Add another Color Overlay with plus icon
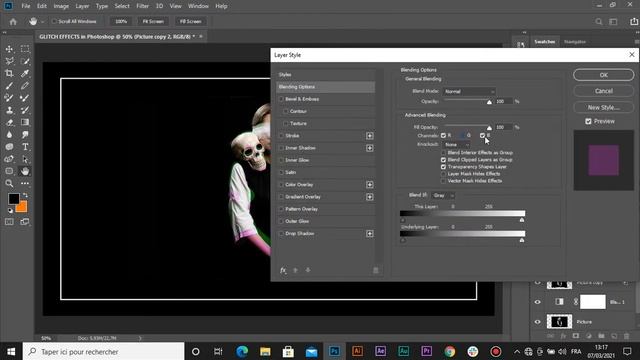The image size is (640, 360). pyautogui.click(x=369, y=184)
